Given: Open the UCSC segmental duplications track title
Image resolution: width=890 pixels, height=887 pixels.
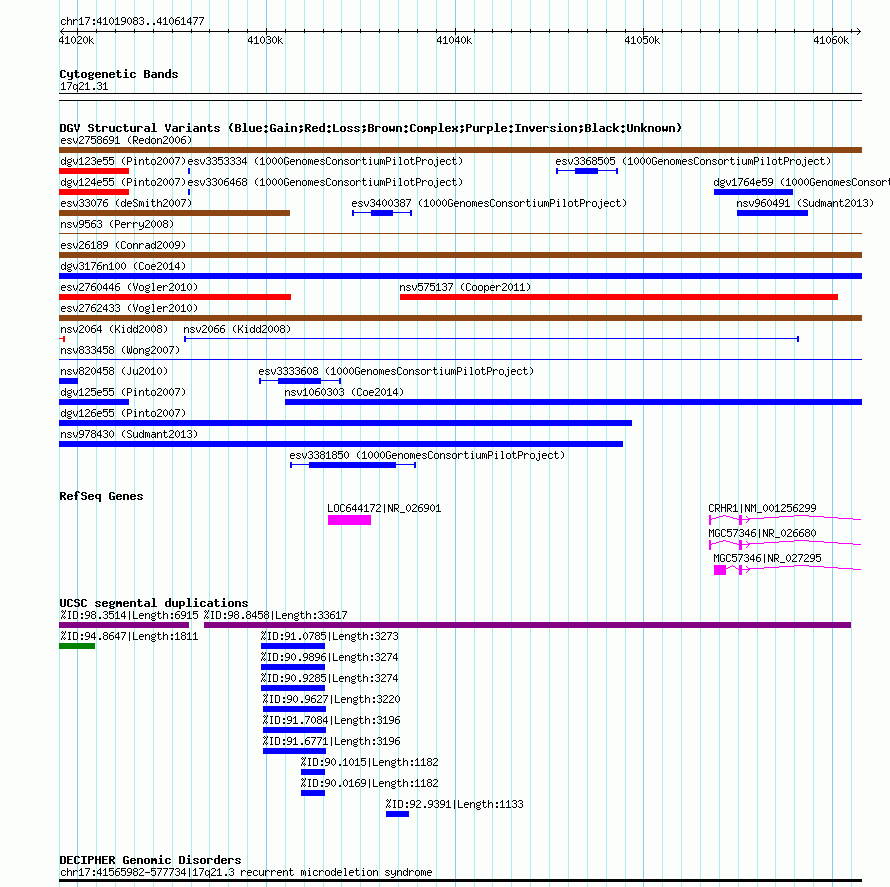Looking at the screenshot, I should click(154, 603).
